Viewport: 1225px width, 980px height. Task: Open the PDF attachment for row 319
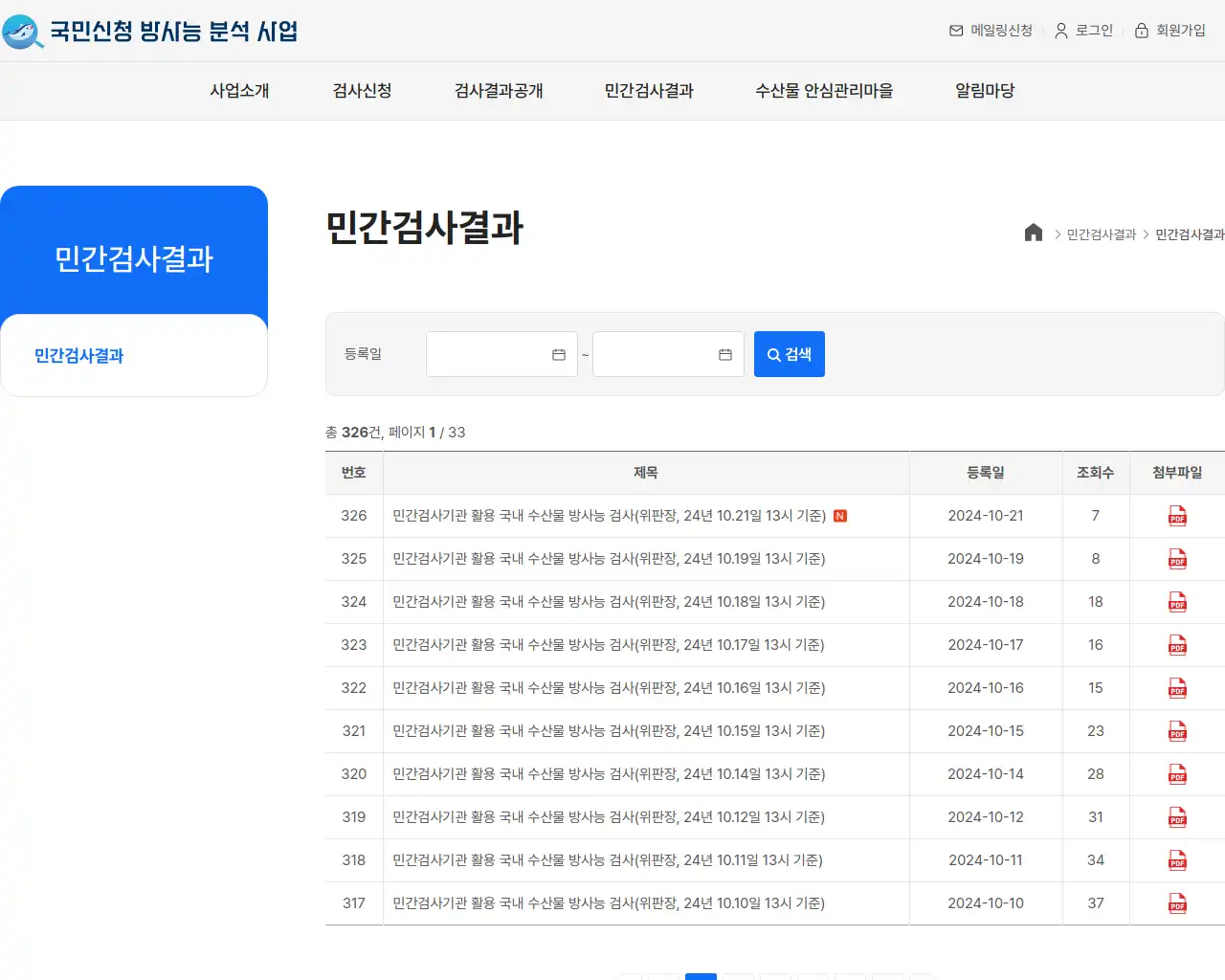pos(1177,818)
